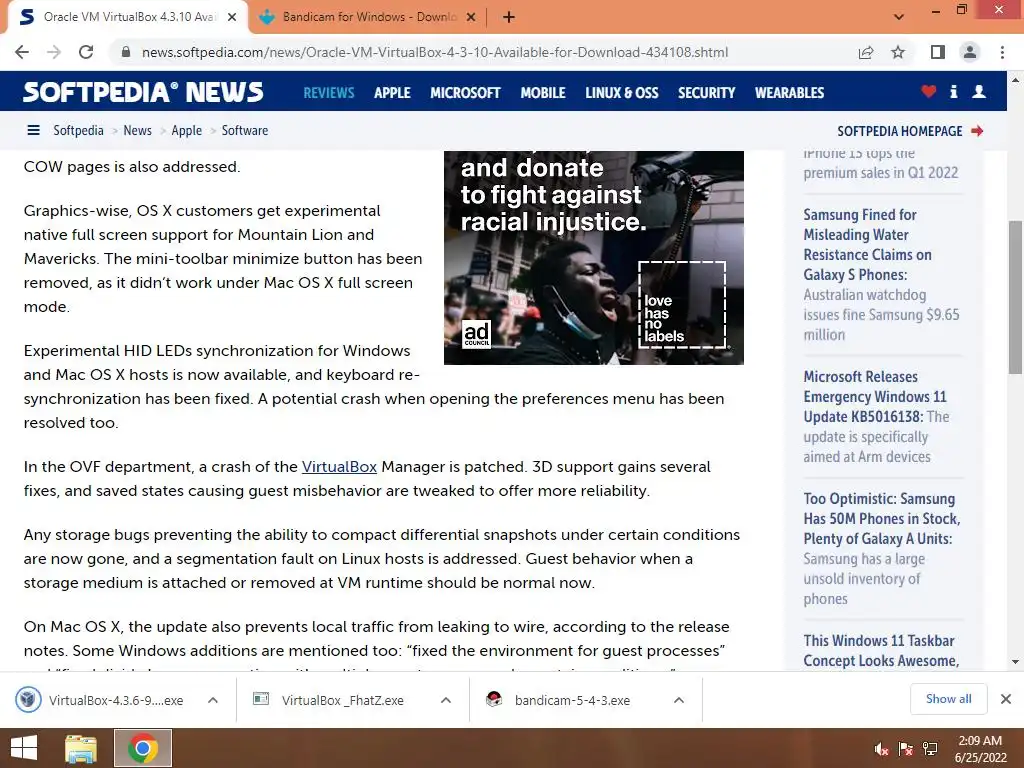This screenshot has width=1024, height=768.
Task: Open the Wearables section
Action: 790,93
